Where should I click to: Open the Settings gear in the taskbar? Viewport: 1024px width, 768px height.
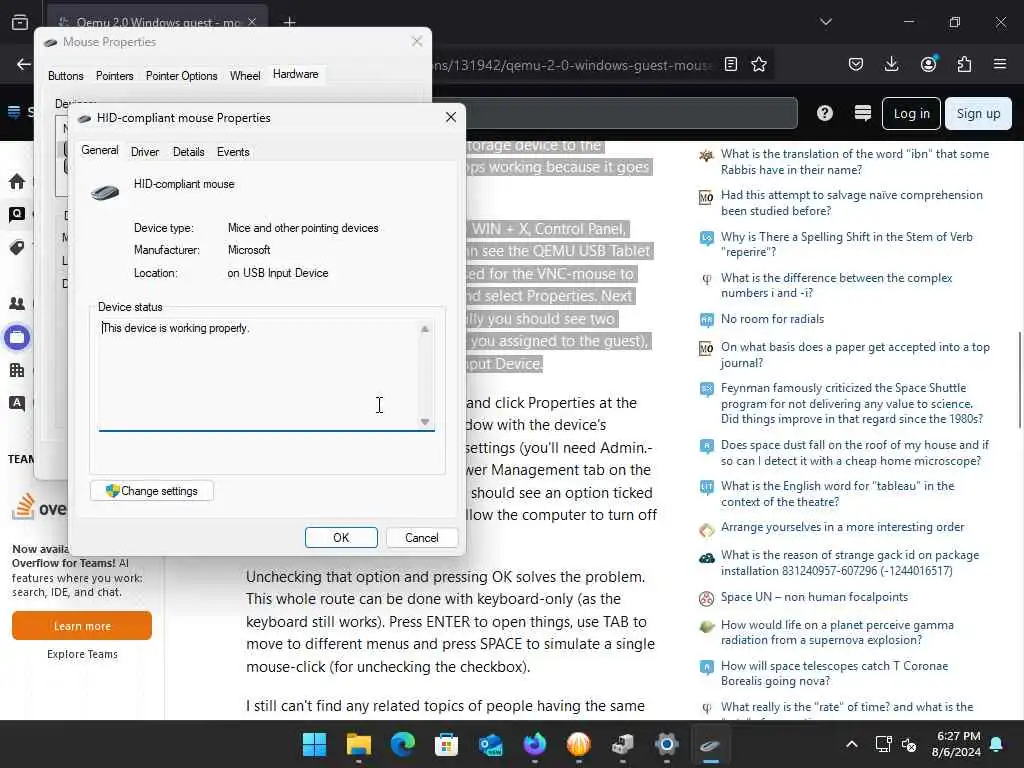pyautogui.click(x=666, y=744)
